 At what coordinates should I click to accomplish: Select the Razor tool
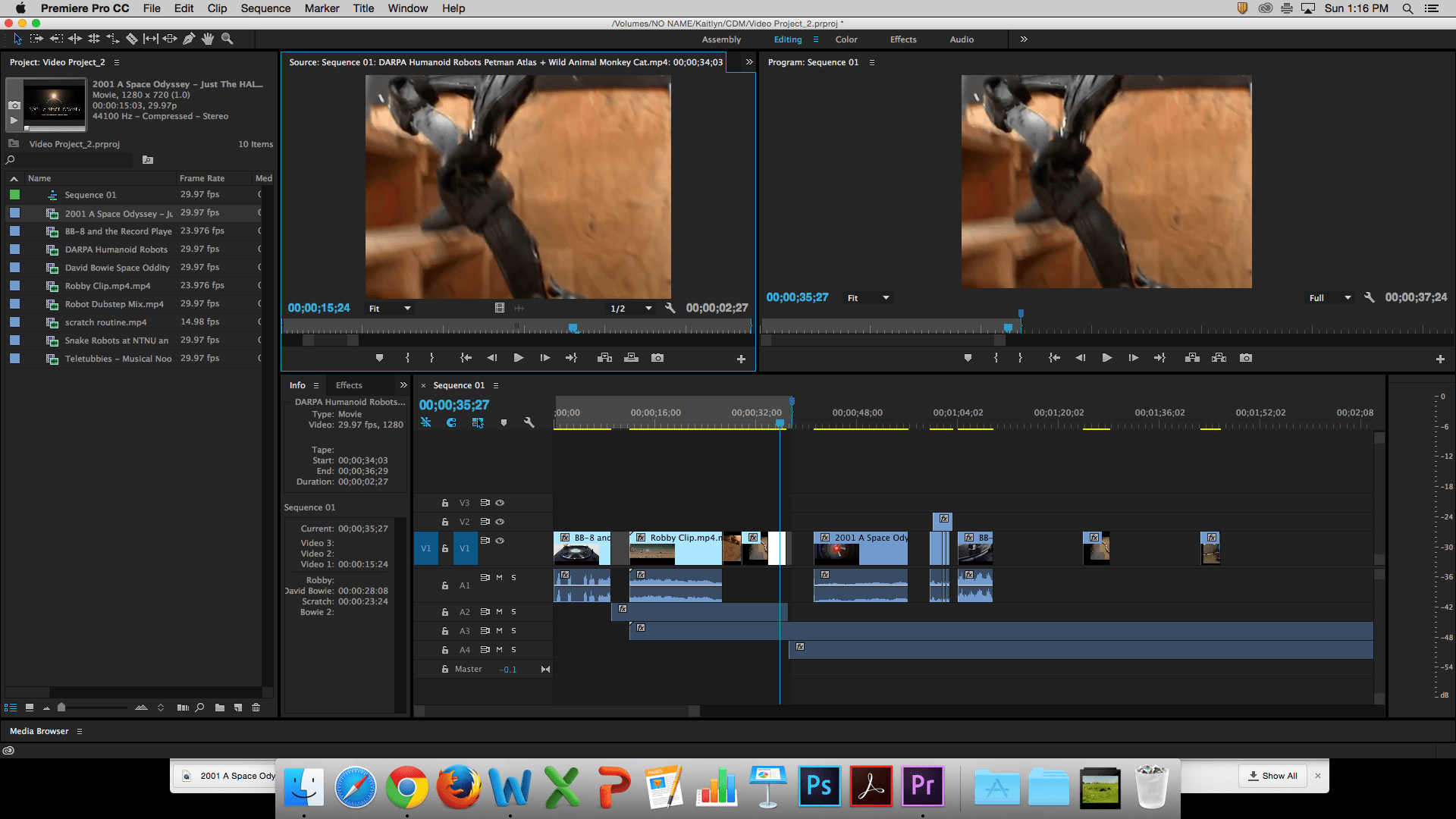coord(131,39)
